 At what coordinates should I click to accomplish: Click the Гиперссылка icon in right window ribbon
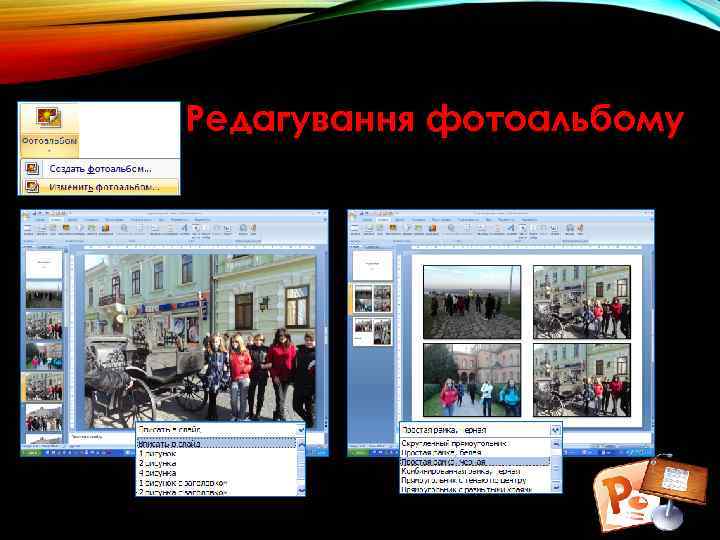click(451, 228)
